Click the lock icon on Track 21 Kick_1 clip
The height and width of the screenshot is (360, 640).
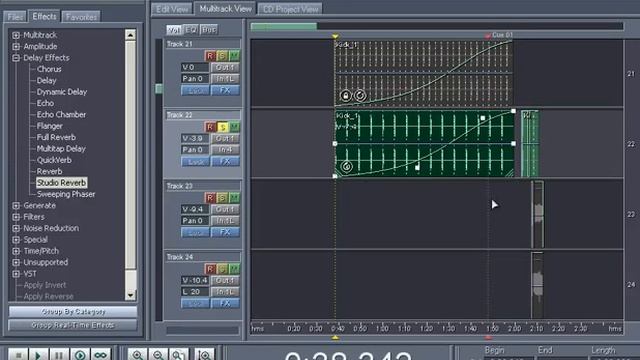pos(346,96)
